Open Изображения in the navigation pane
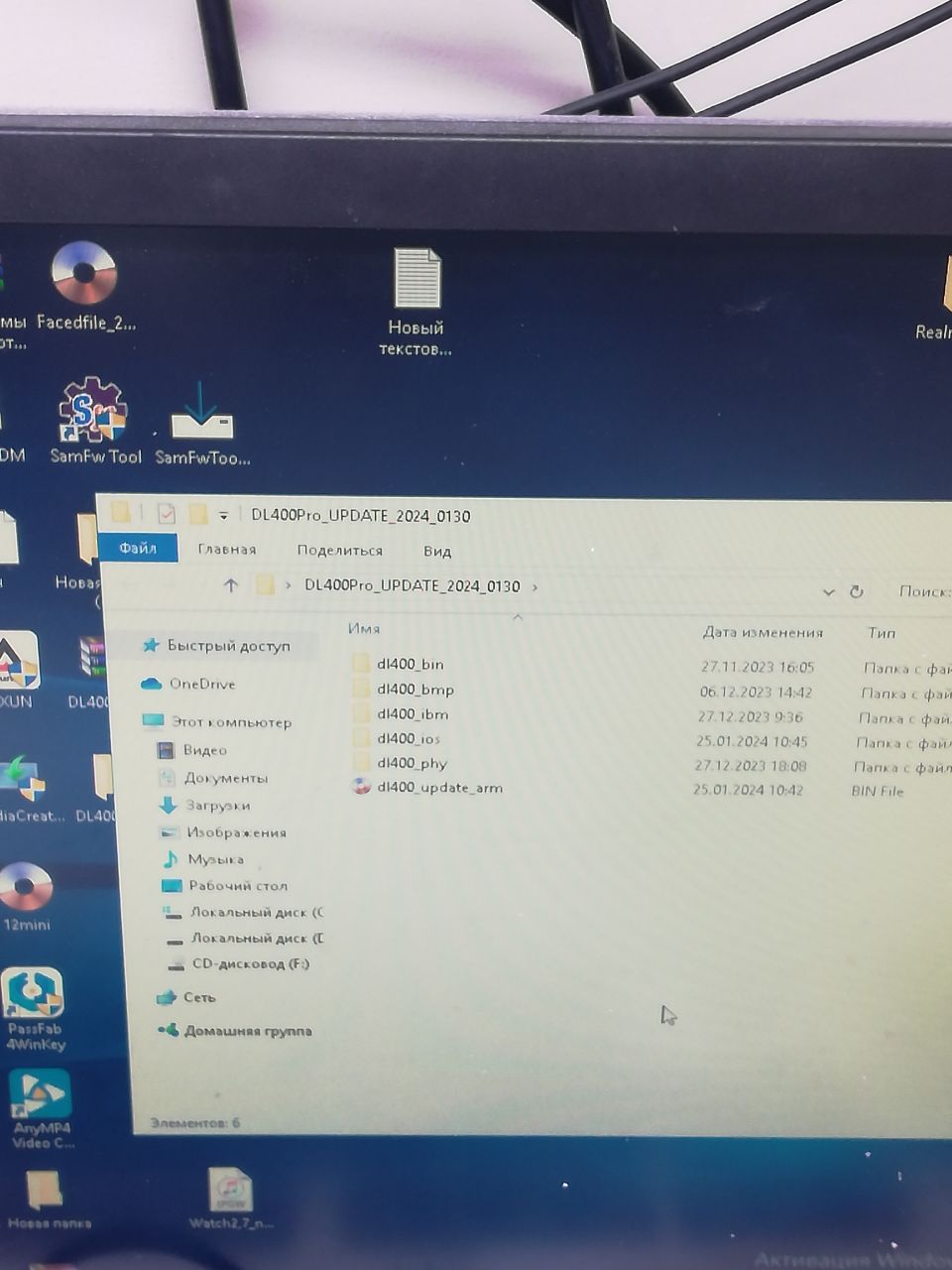952x1270 pixels. (224, 832)
